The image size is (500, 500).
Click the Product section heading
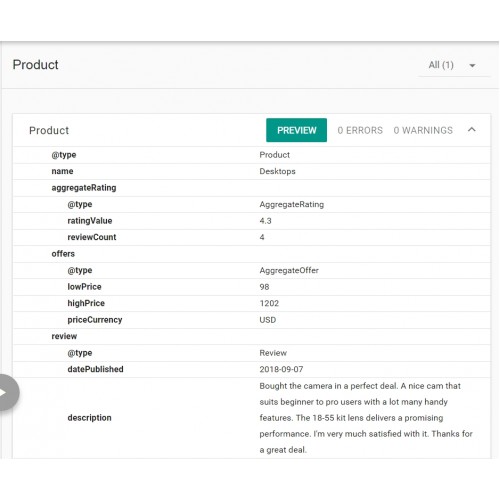[x=35, y=65]
